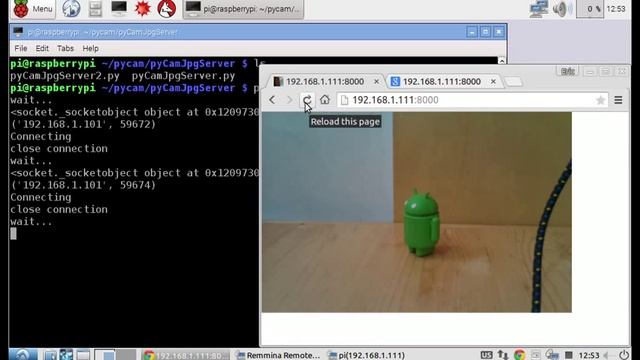Open host start menu icon in bottom panel

click(x=23, y=355)
